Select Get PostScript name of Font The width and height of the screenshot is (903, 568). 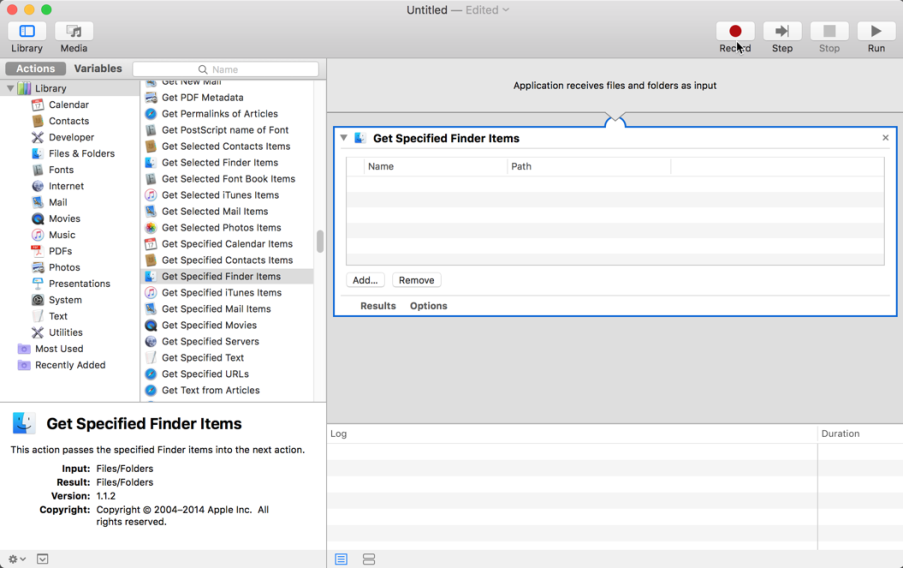pyautogui.click(x=227, y=130)
